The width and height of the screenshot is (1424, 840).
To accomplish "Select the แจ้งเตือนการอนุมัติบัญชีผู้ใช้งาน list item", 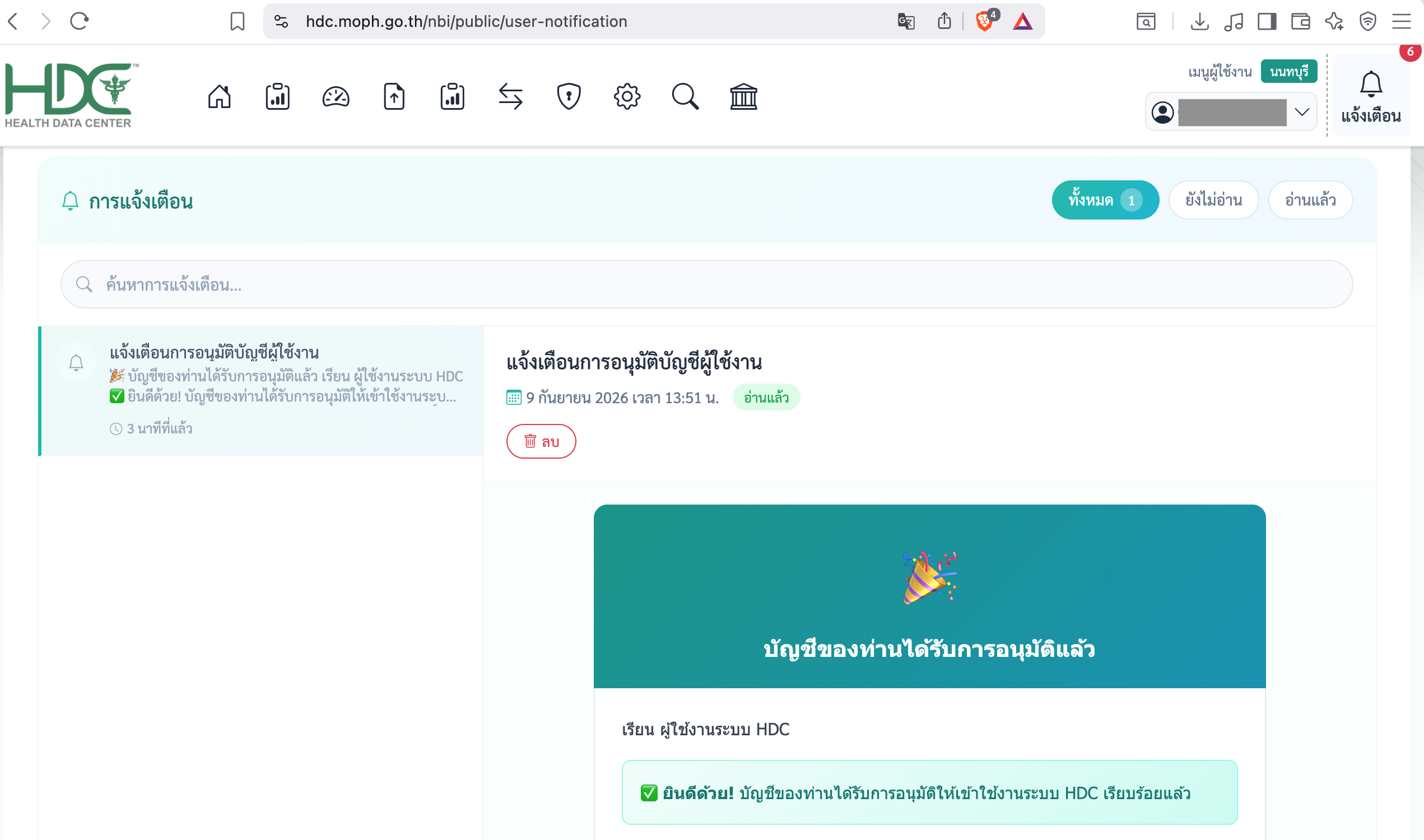I will [261, 391].
